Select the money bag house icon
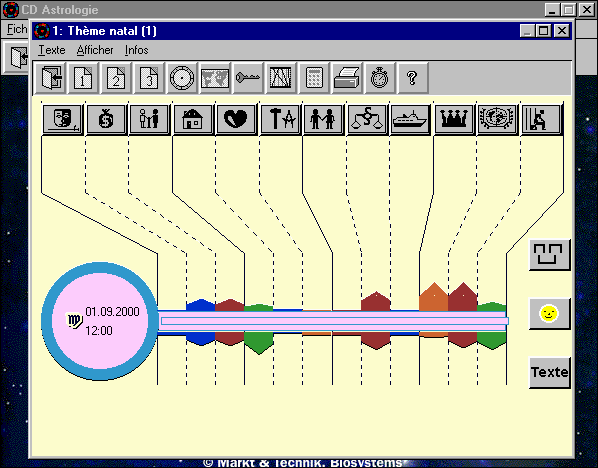This screenshot has height=468, width=598. [106, 119]
